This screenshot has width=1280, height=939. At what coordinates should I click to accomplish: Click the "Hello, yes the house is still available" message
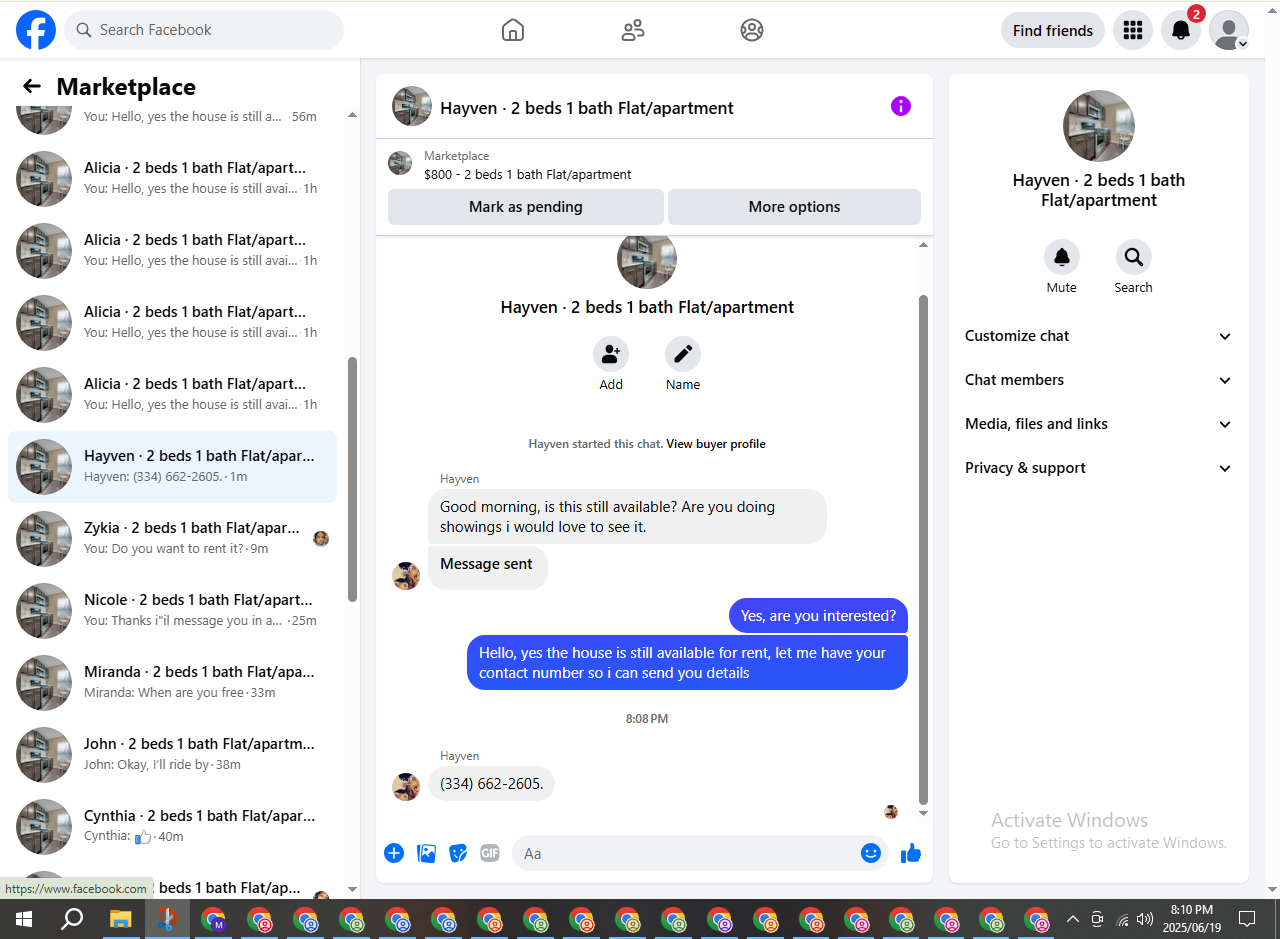click(x=687, y=663)
